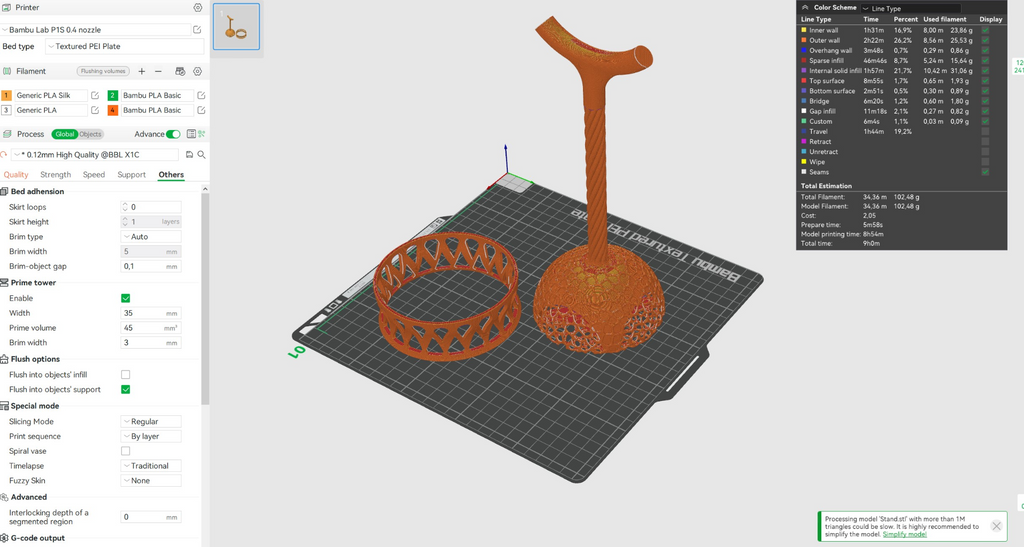Click the Prime tower Width field
This screenshot has width=1024, height=547.
(151, 313)
